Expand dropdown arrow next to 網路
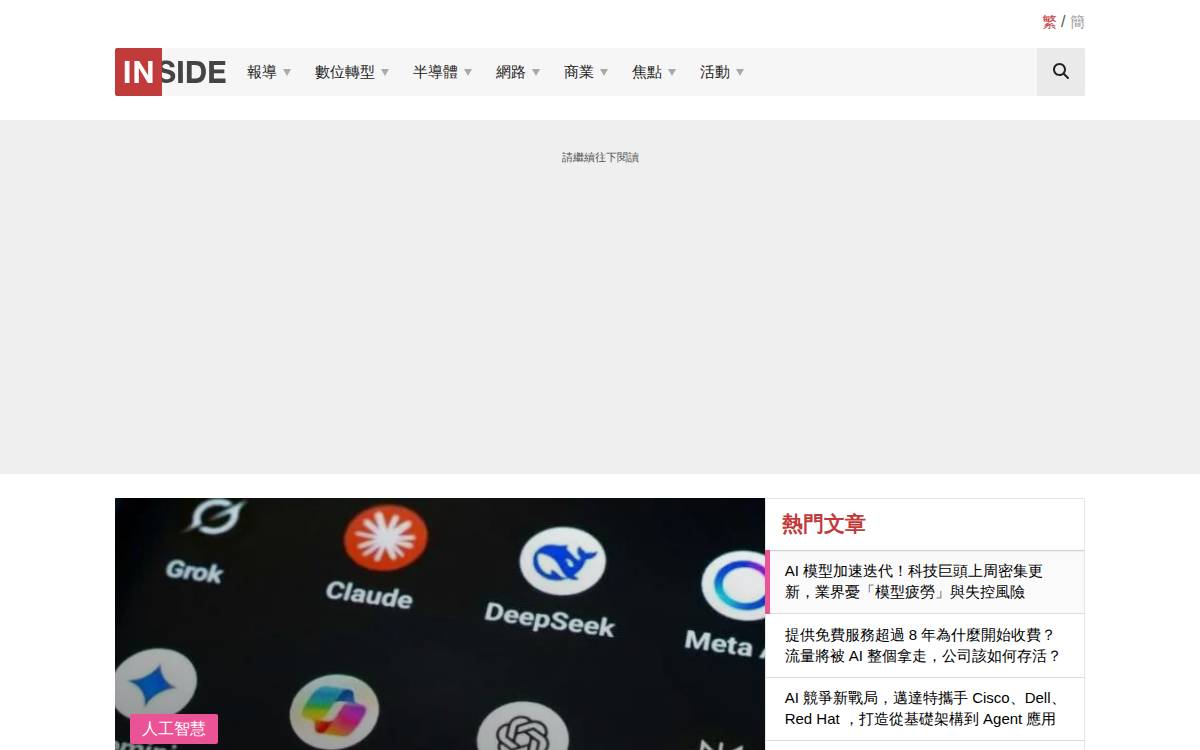The image size is (1200, 750). click(x=536, y=72)
